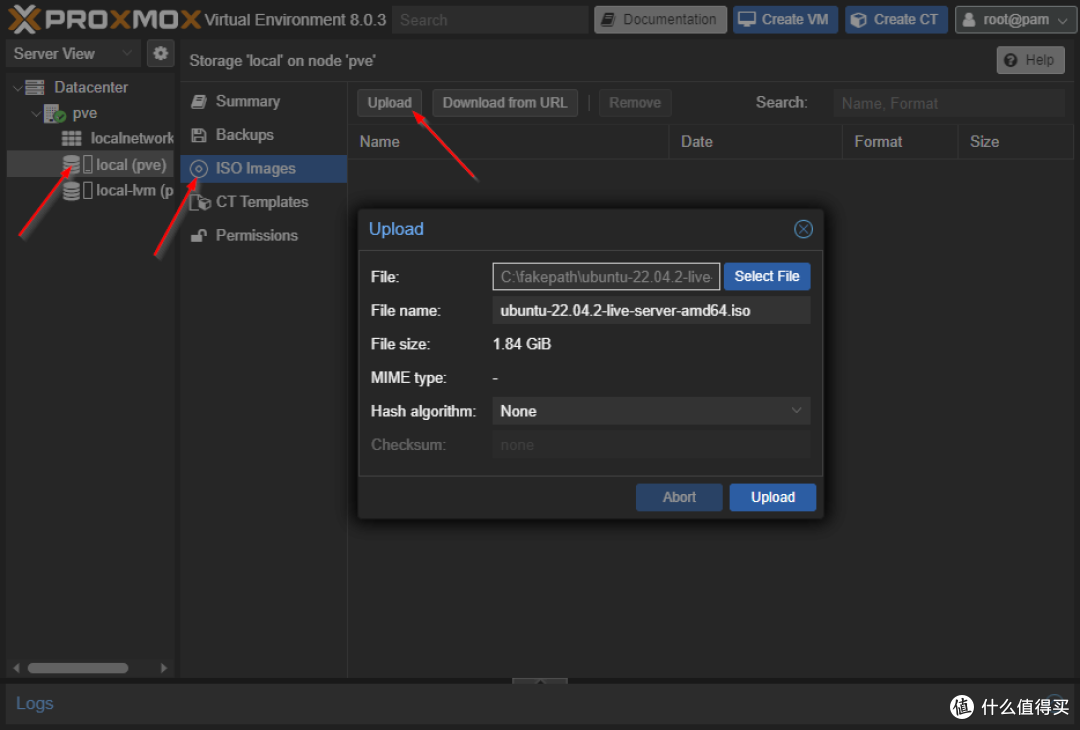Select the ISO Images tab
Viewport: 1080px width, 730px height.
264,169
